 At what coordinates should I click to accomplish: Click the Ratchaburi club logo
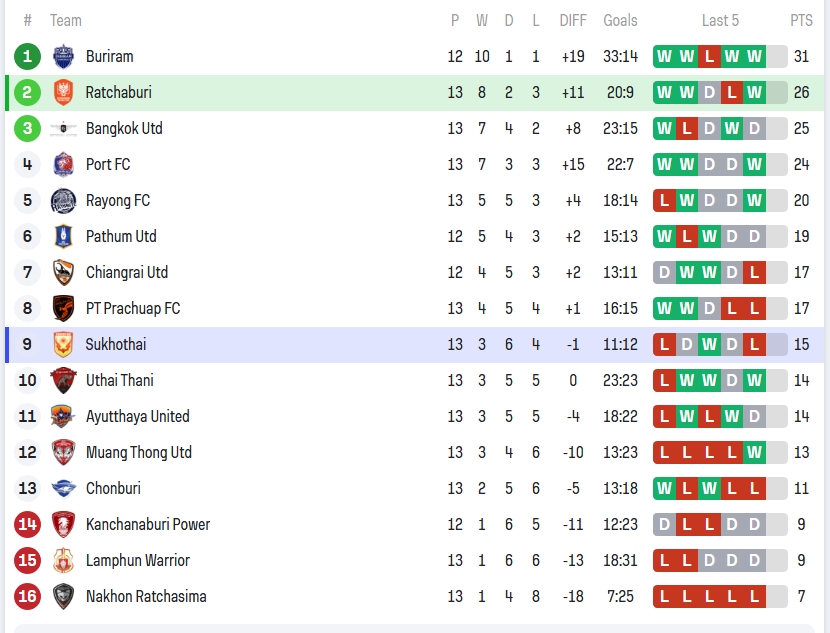click(63, 92)
